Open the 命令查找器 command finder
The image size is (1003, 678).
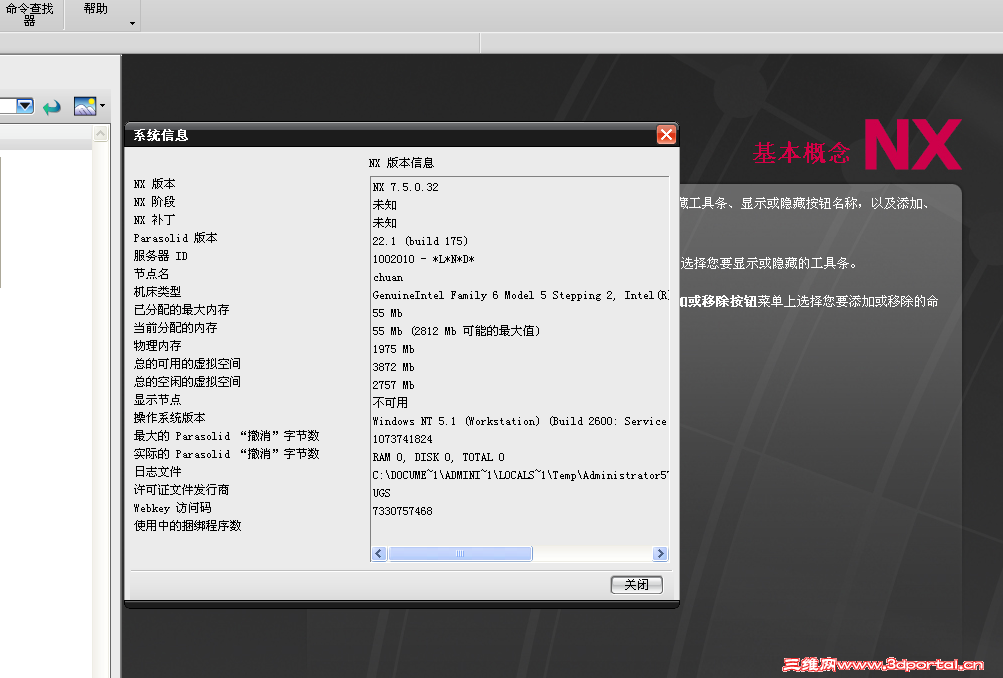click(30, 14)
